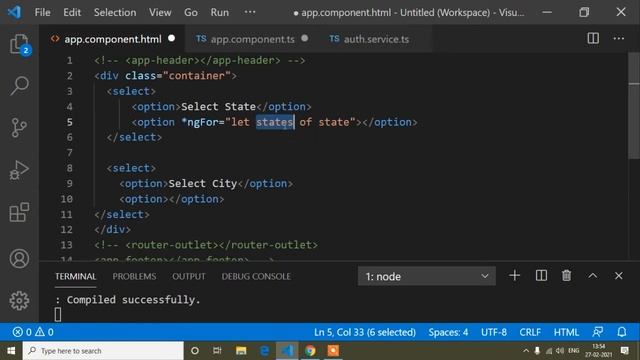
Task: Open editor More Actions ellipsis
Action: [619, 38]
